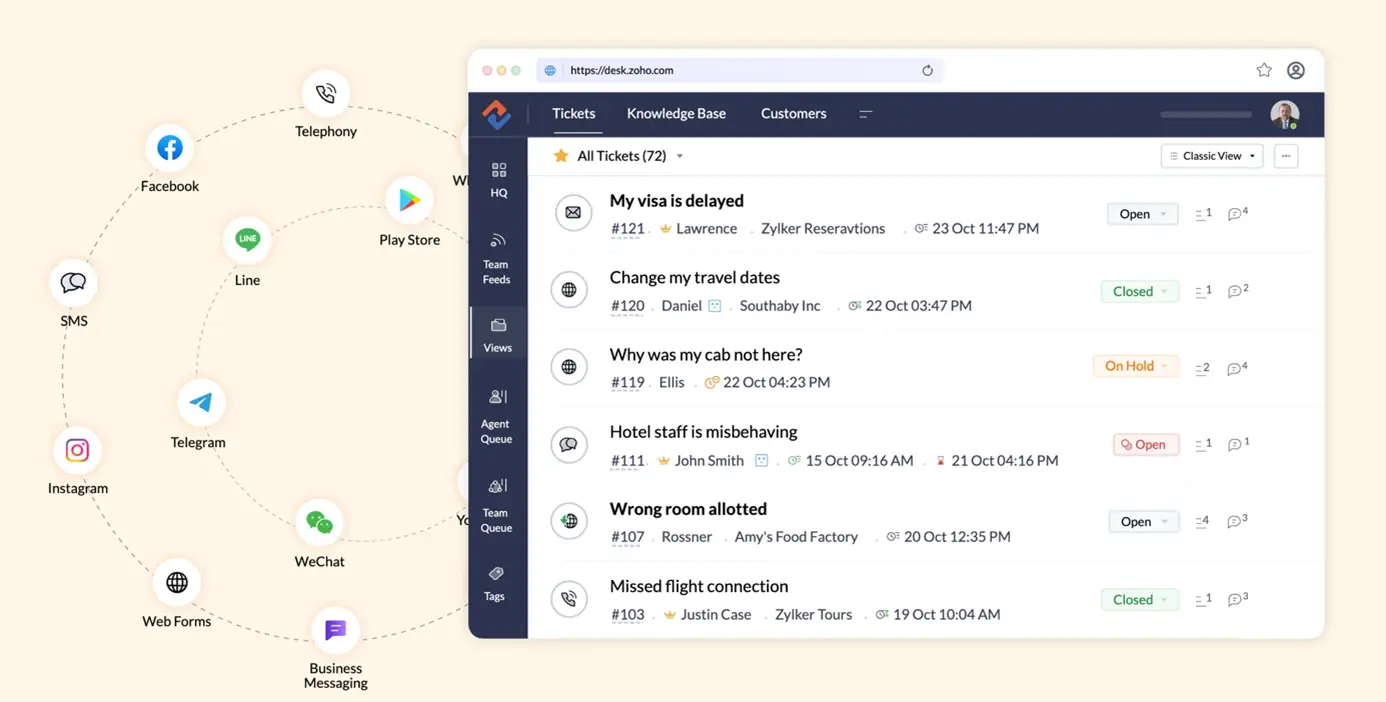
Task: View thread count on ticket #107
Action: 1203,521
